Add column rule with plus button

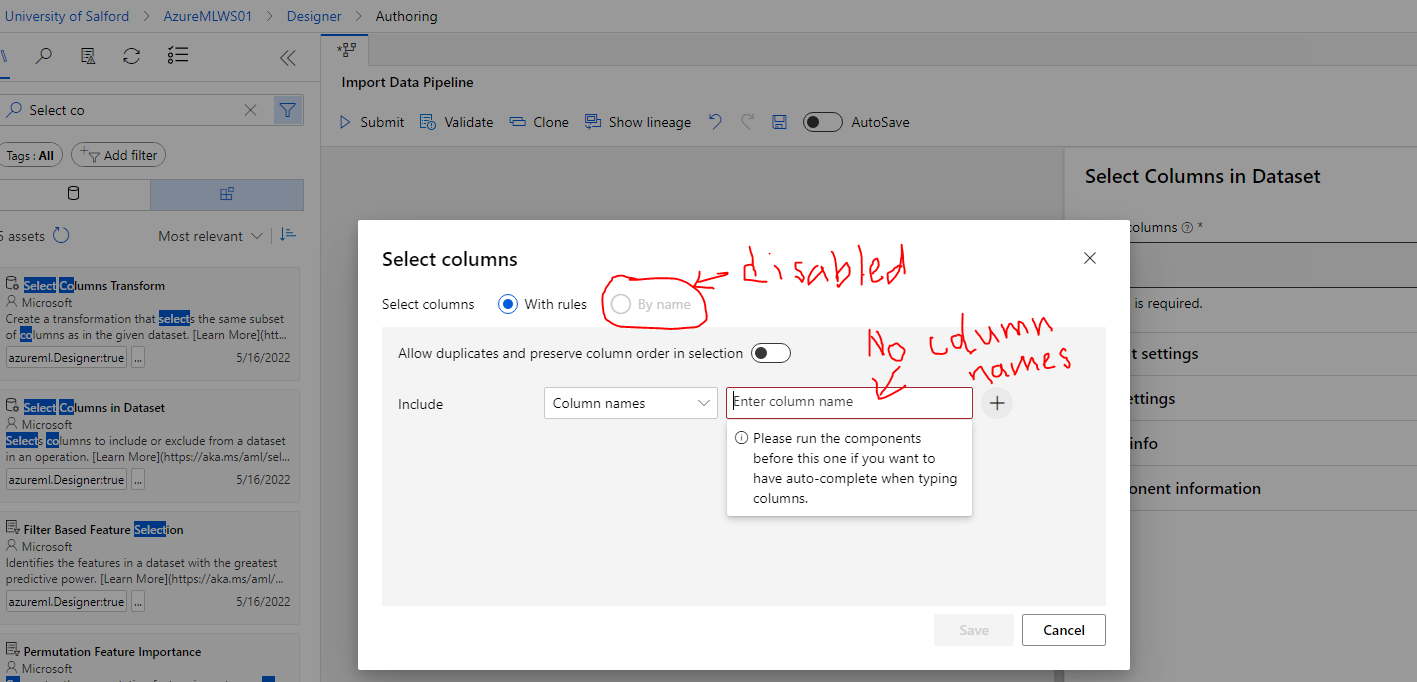coord(997,403)
